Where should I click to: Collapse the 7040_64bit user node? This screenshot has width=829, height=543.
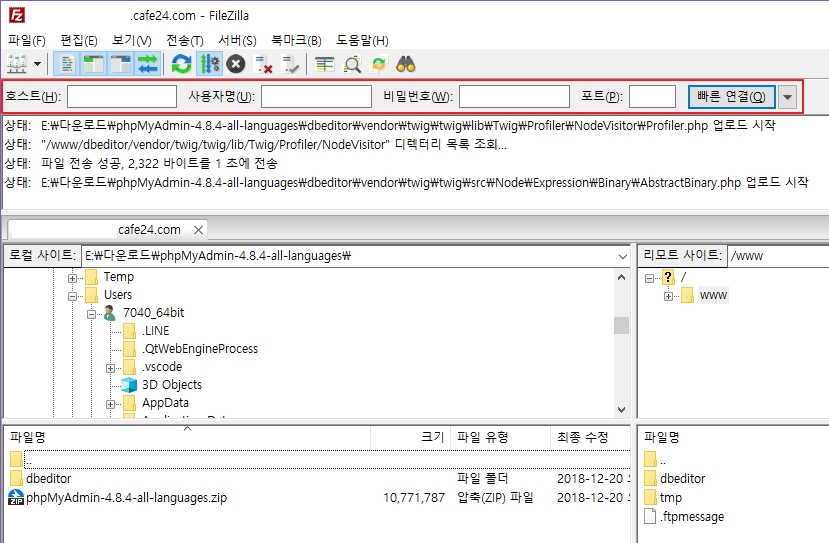point(91,314)
